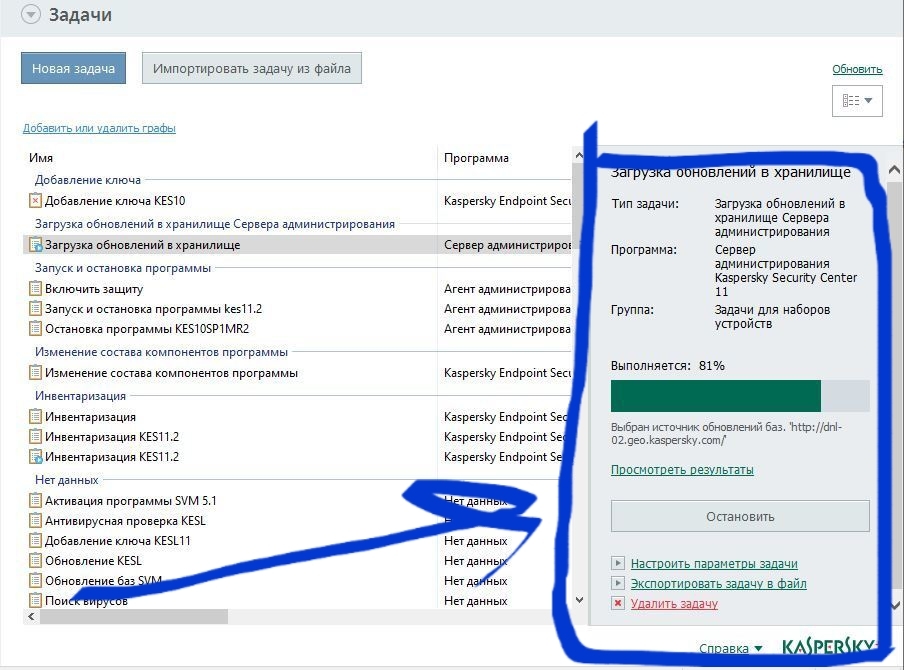The image size is (904, 670).
Task: Click icon next to Включить защиту
Action: (35, 288)
